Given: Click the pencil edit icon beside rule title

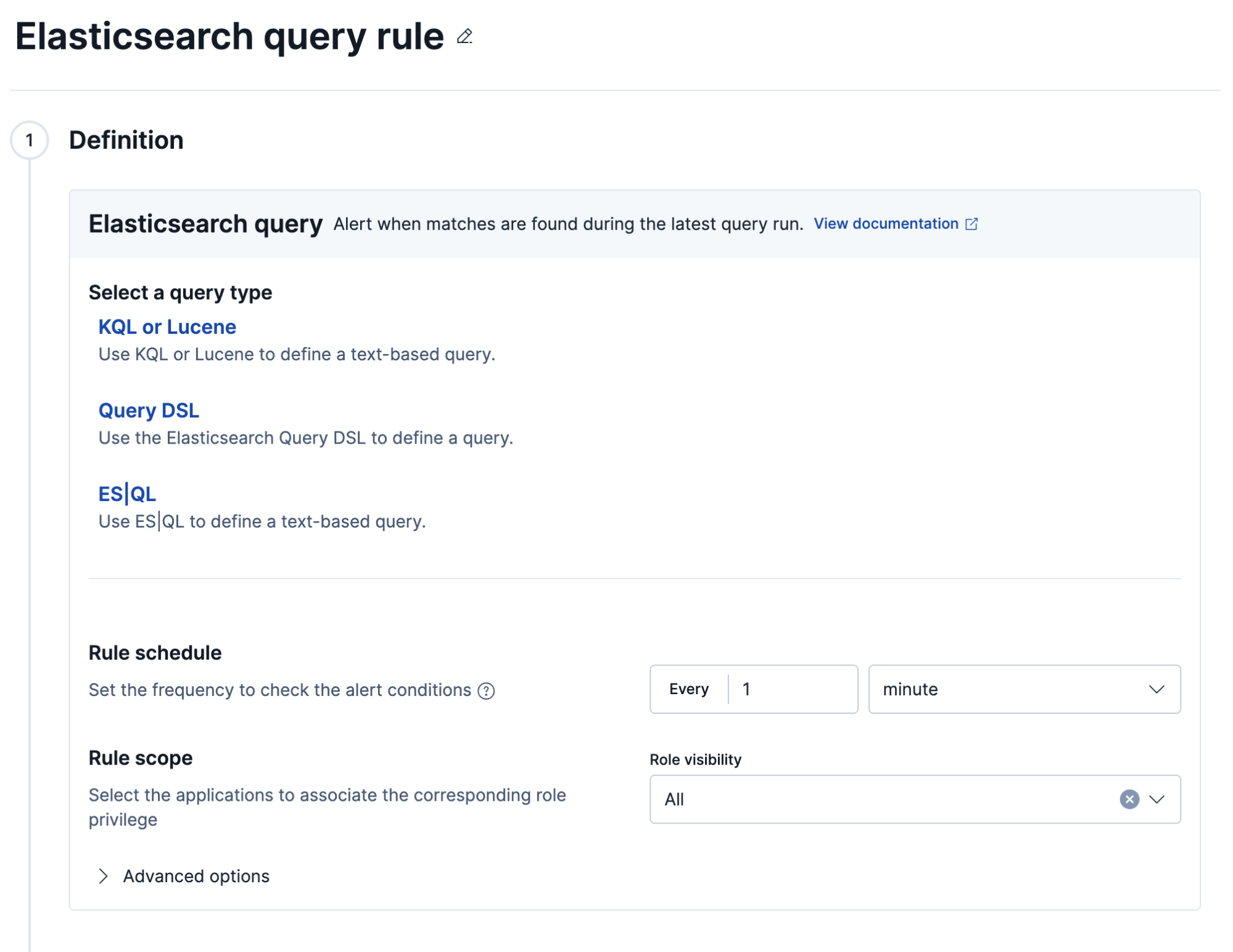Looking at the screenshot, I should 464,37.
